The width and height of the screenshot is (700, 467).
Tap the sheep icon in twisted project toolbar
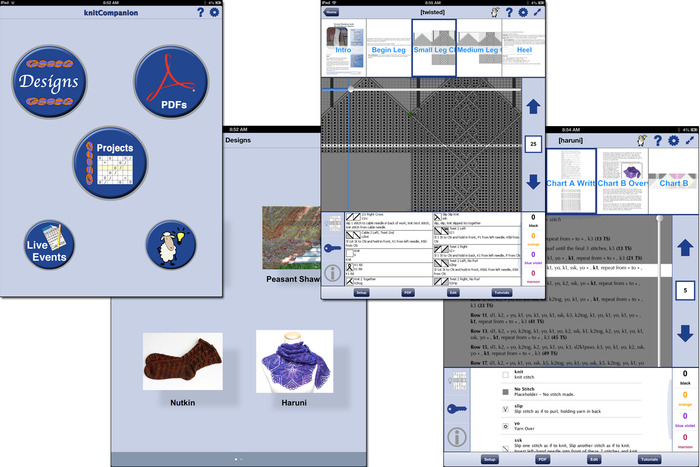click(495, 12)
